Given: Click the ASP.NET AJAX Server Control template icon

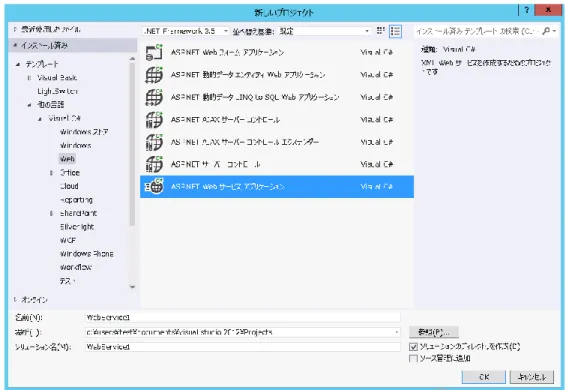Looking at the screenshot, I should coord(154,120).
